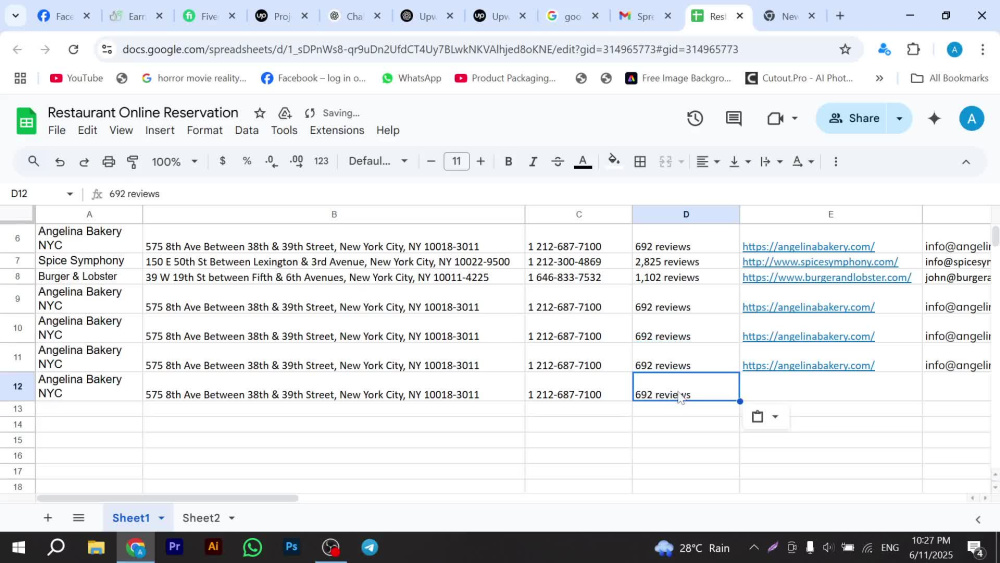Viewport: 1000px width, 563px height.
Task: Open the File menu
Action: 56,130
